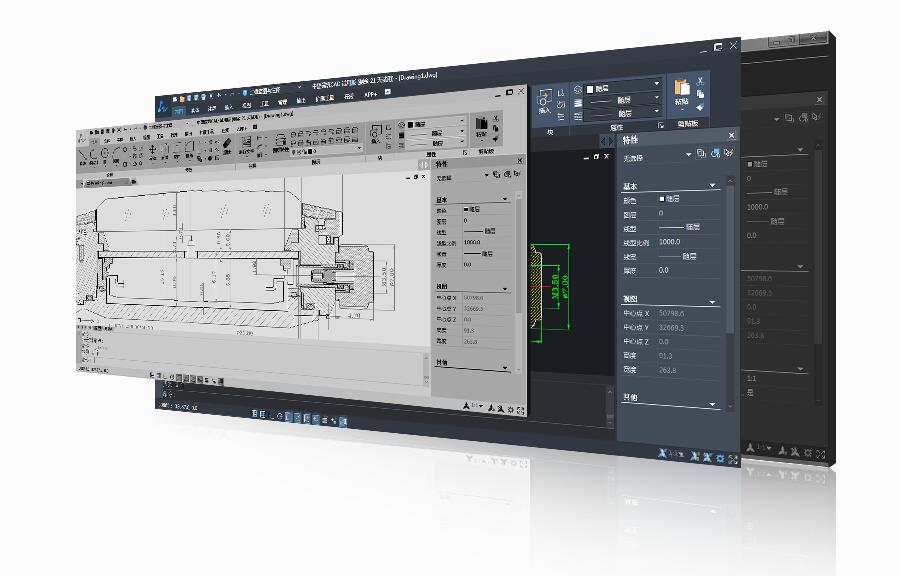Click the multiline text tool in the light window
This screenshot has width=900, height=576.
point(246,142)
